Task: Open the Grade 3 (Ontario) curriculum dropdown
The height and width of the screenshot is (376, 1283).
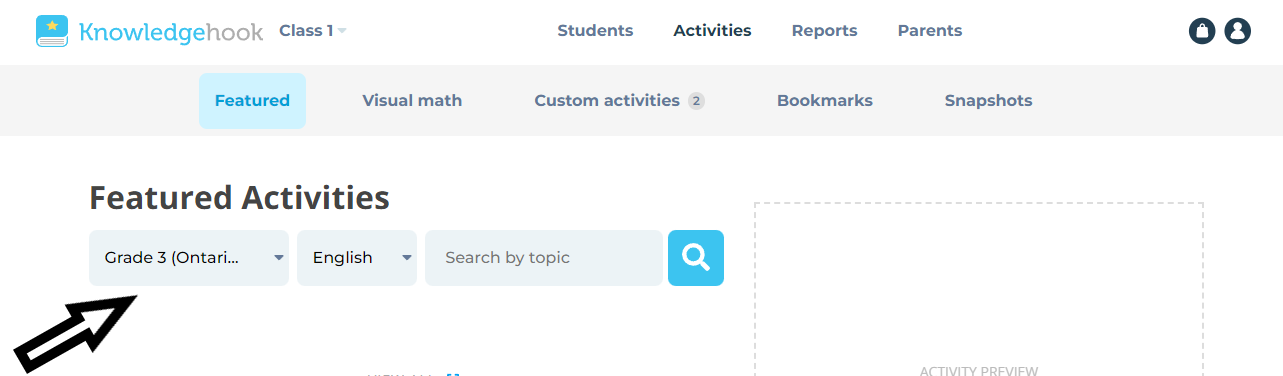Action: (x=189, y=258)
